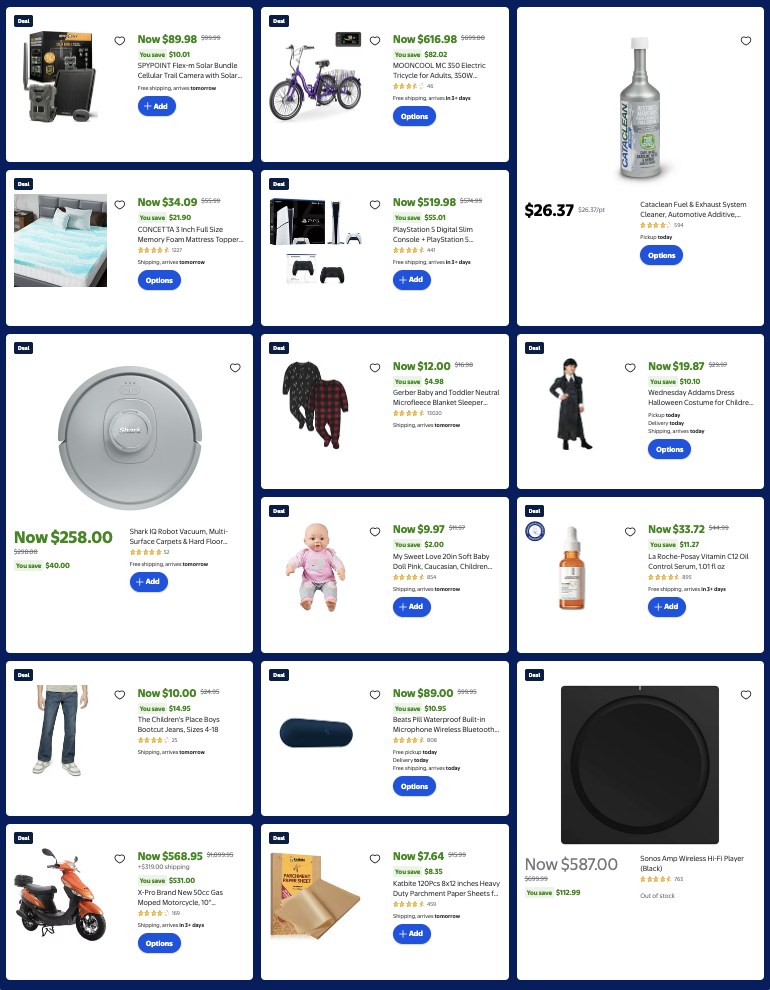The image size is (770, 990).
Task: Click heart icon on MOONCOOL electric tricycle
Action: pos(375,40)
